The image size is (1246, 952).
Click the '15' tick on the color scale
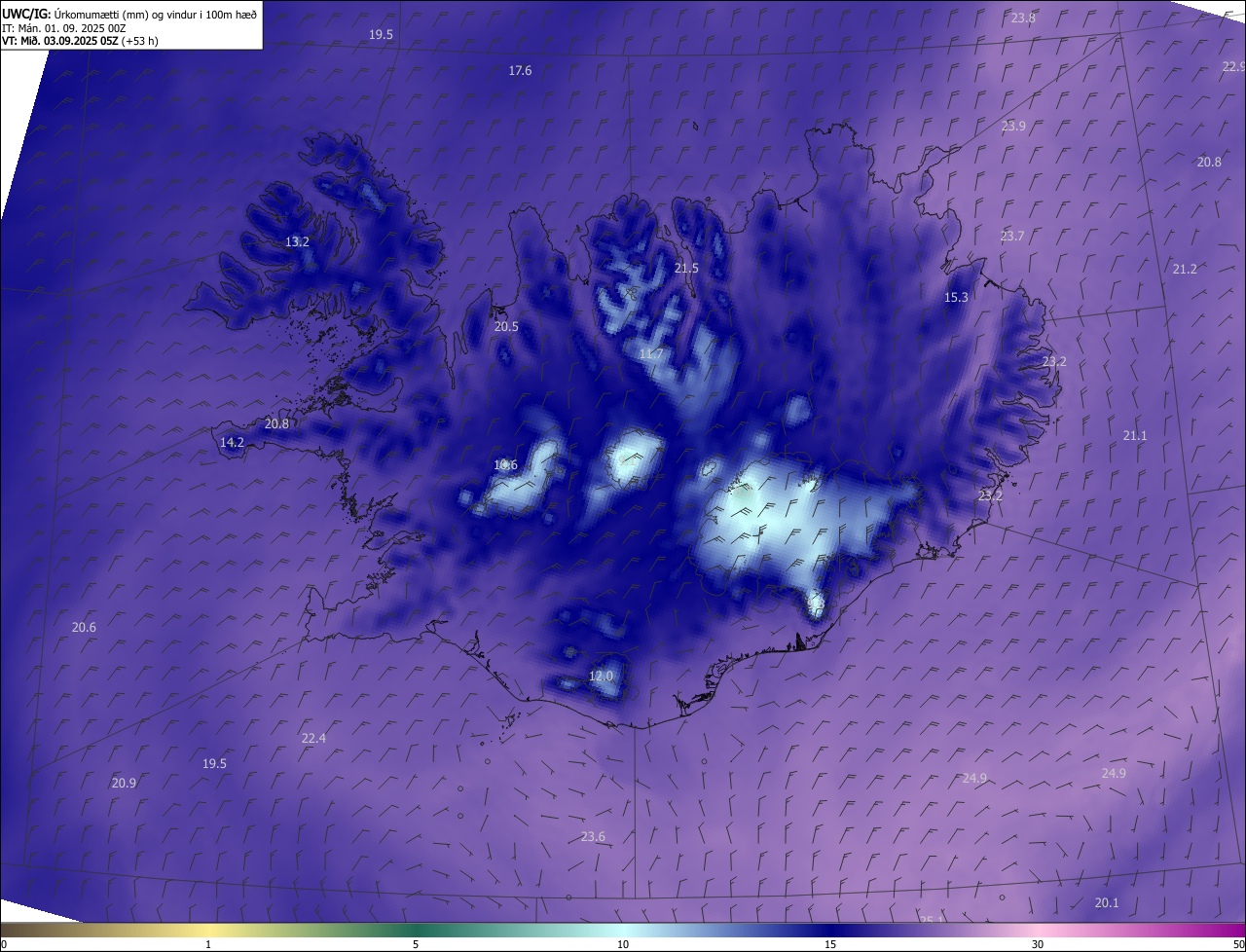[830, 945]
